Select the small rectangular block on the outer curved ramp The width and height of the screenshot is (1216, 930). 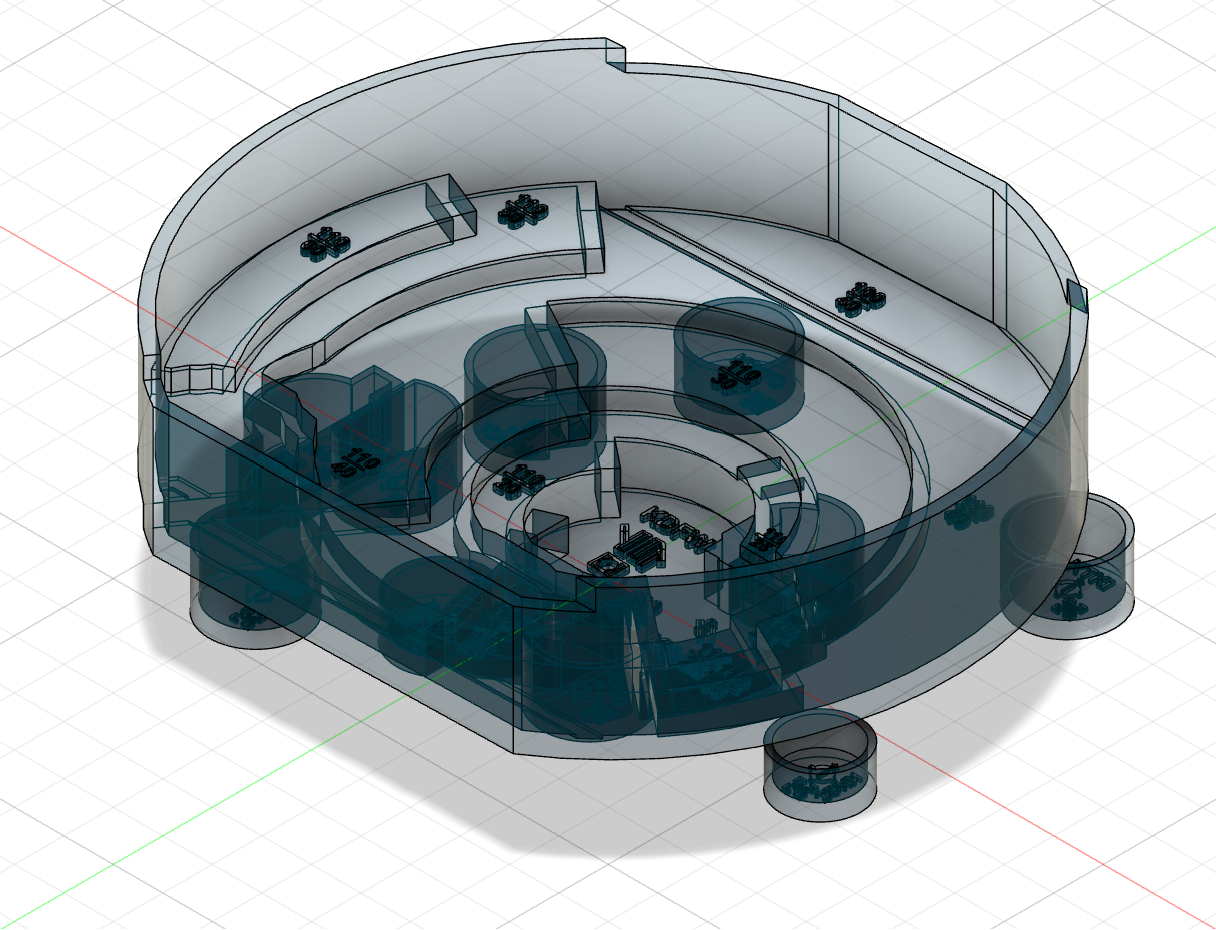click(450, 209)
